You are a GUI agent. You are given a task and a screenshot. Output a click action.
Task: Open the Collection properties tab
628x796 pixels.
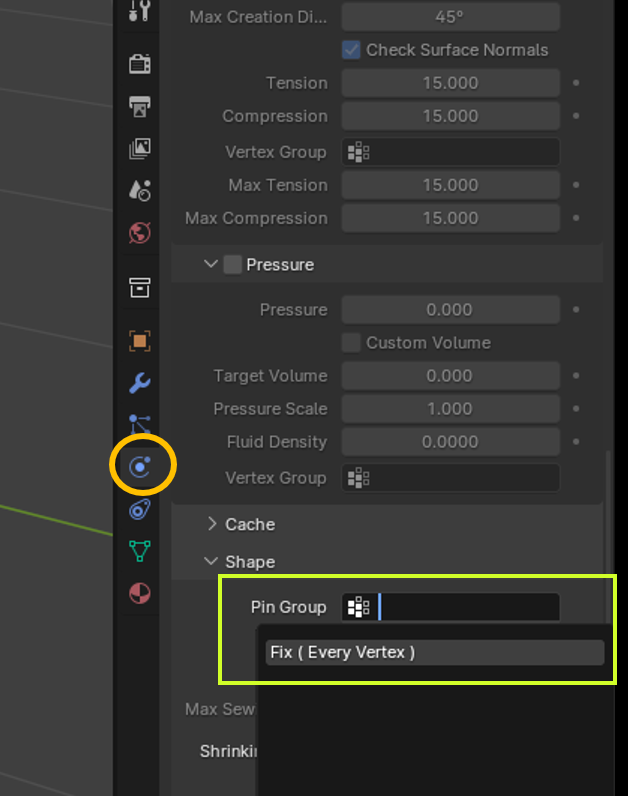tap(140, 288)
